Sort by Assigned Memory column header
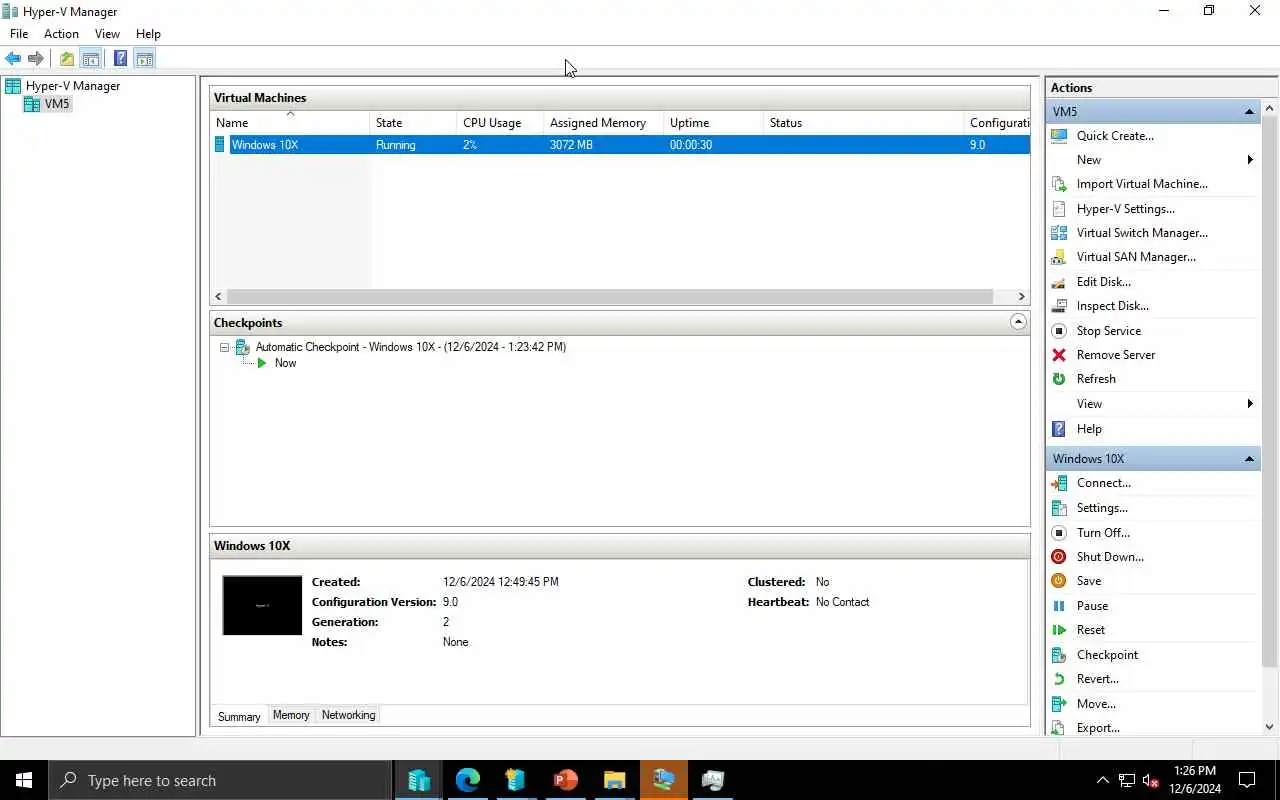This screenshot has height=800, width=1280. pyautogui.click(x=603, y=123)
